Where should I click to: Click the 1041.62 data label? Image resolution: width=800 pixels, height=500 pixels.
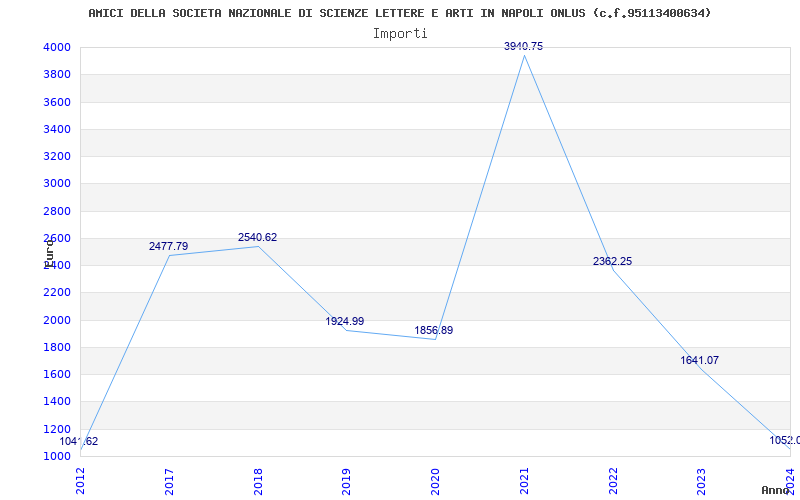(79, 442)
